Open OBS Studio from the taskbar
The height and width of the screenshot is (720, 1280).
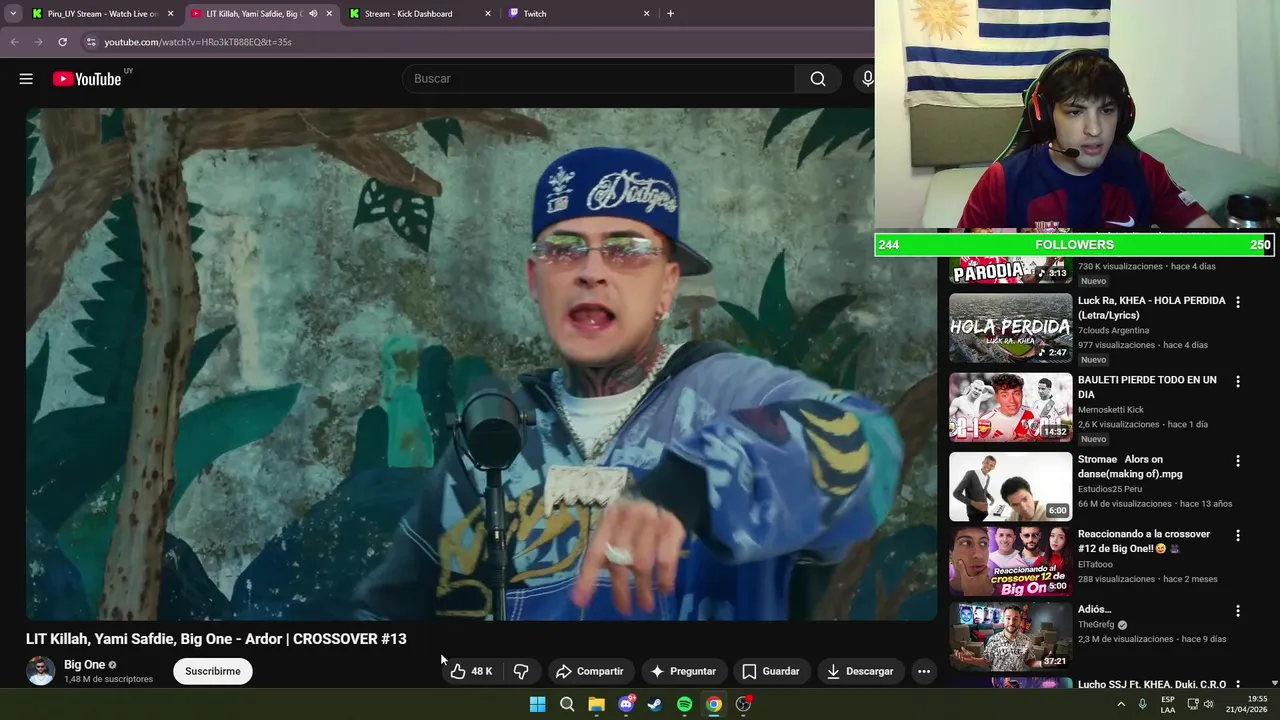coord(743,704)
